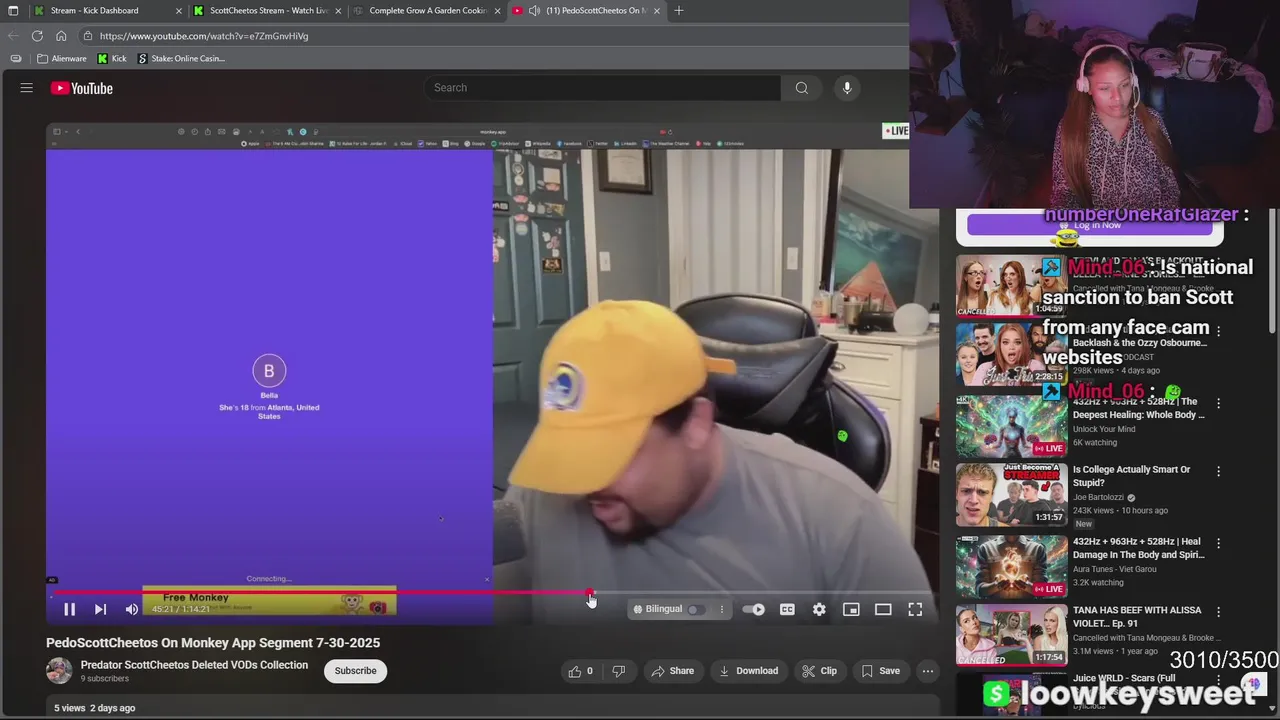Image resolution: width=1280 pixels, height=720 pixels.
Task: Switch to ScottCheetos Stream tab
Action: pos(267,10)
